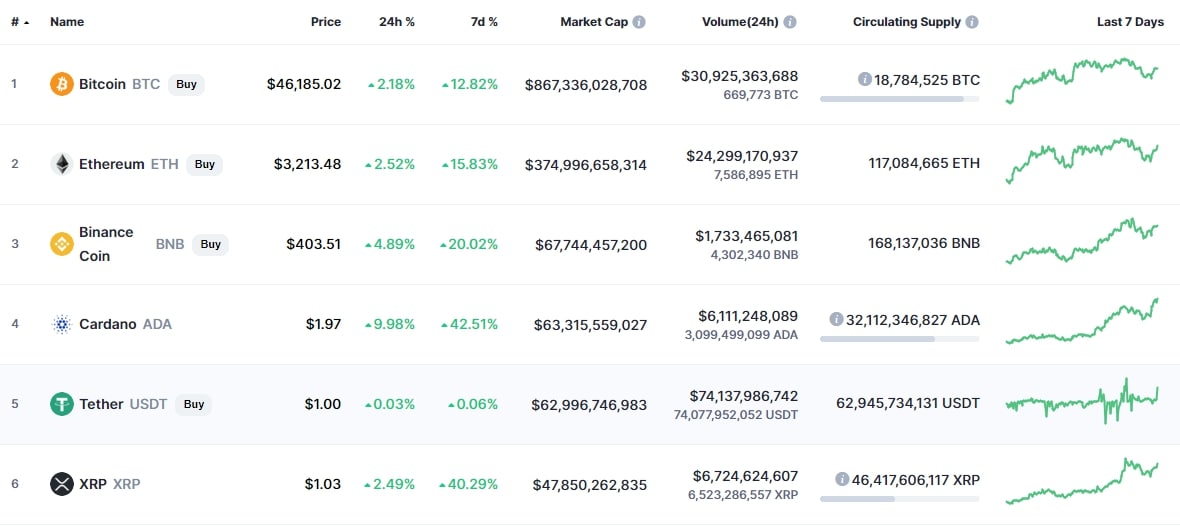1180x526 pixels.
Task: Click the Bitcoin Buy button
Action: (x=186, y=84)
